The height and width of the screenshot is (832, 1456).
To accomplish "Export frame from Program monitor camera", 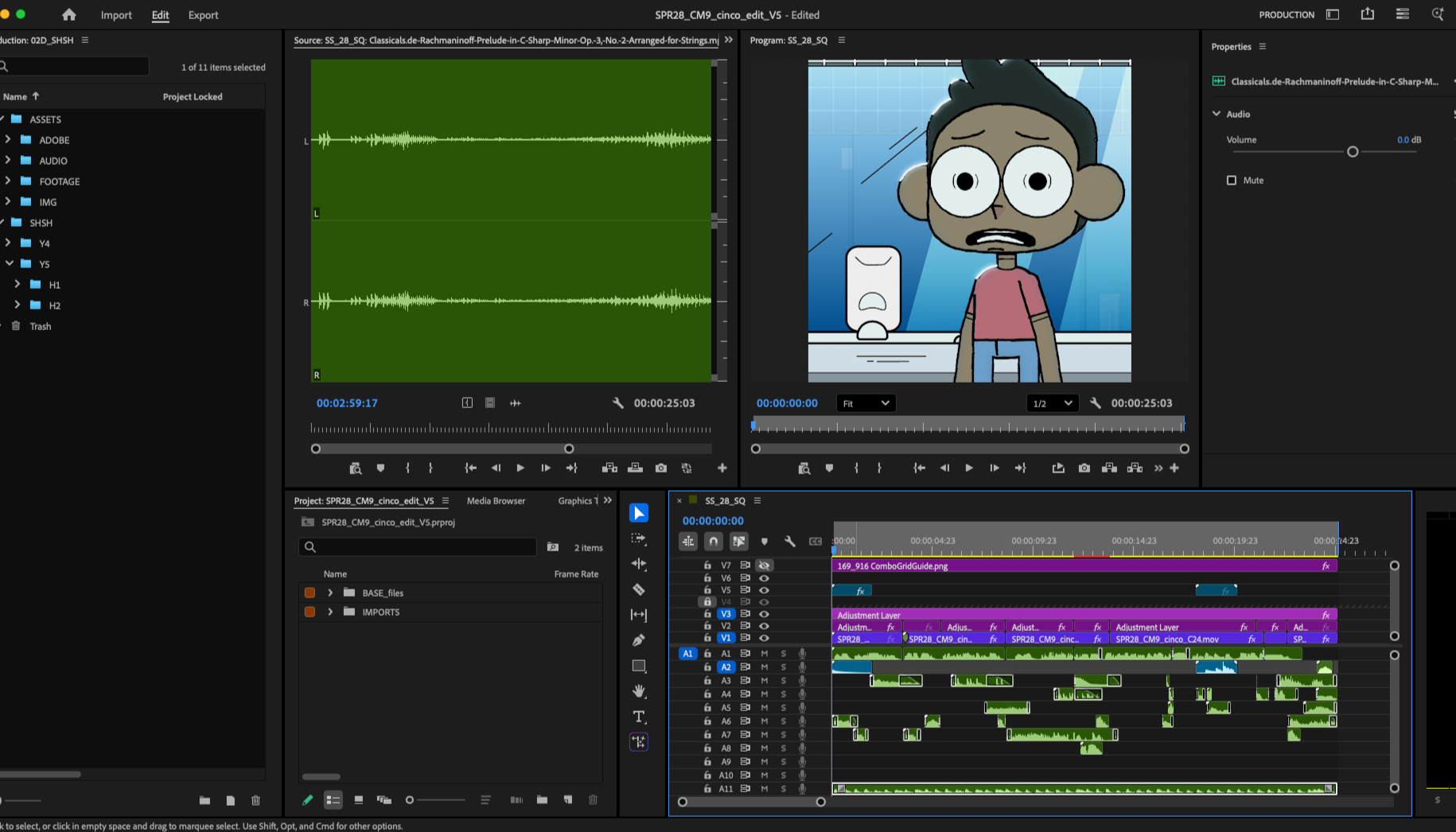I will pyautogui.click(x=1084, y=468).
